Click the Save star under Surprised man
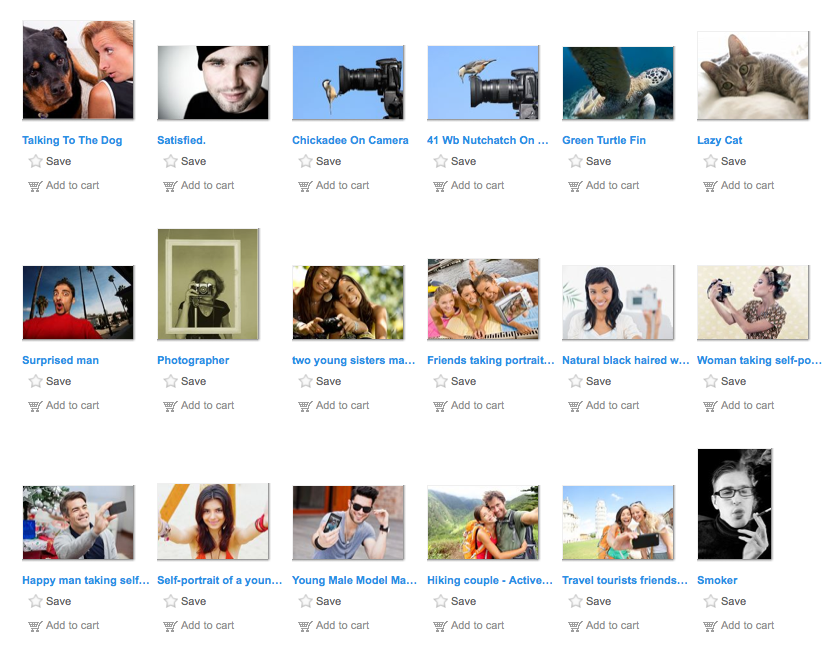The width and height of the screenshot is (825, 652). (x=35, y=381)
